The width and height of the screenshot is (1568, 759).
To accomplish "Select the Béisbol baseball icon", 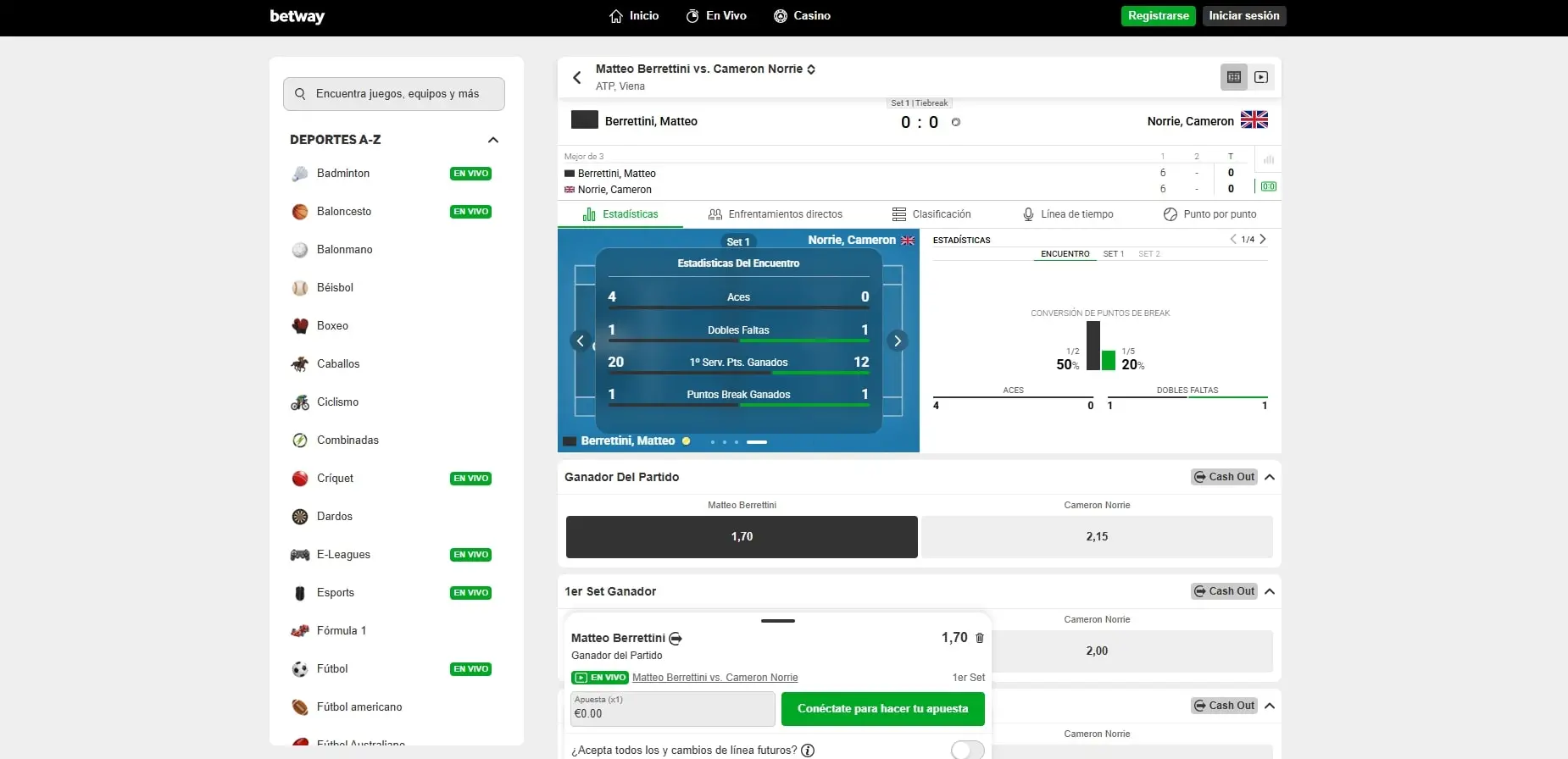I will [300, 288].
